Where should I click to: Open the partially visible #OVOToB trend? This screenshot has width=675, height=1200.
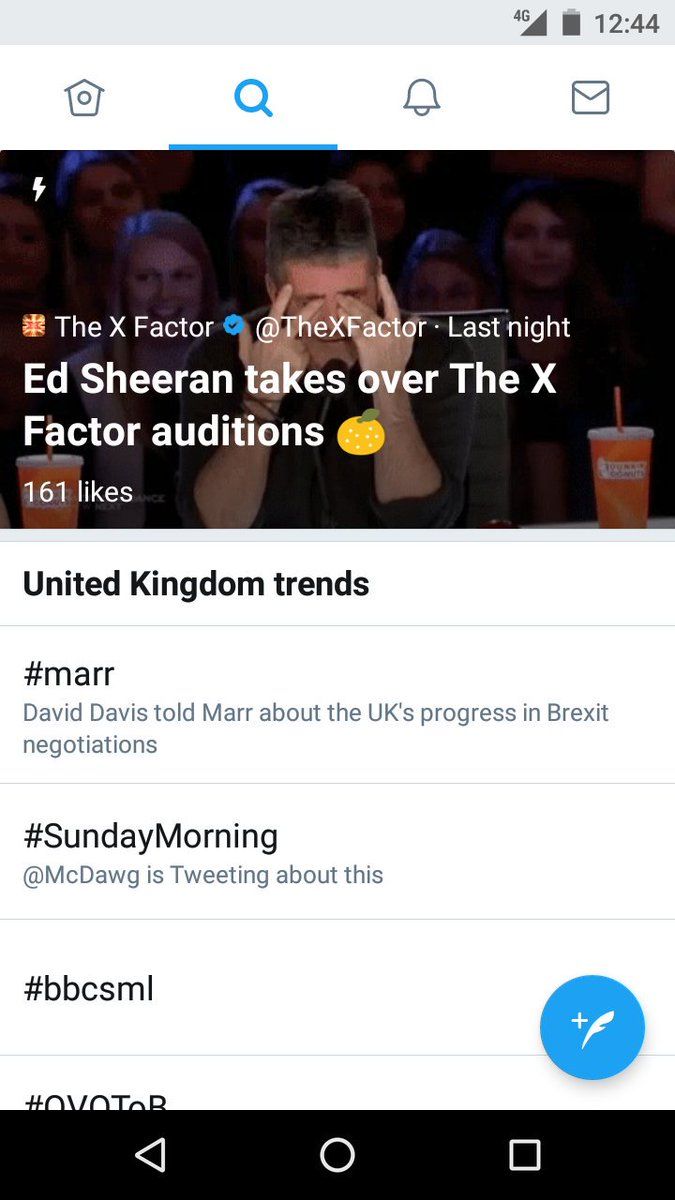pyautogui.click(x=95, y=1098)
